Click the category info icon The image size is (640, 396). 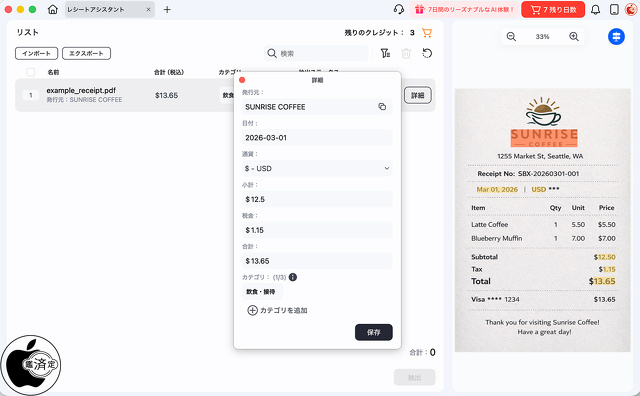pos(293,277)
